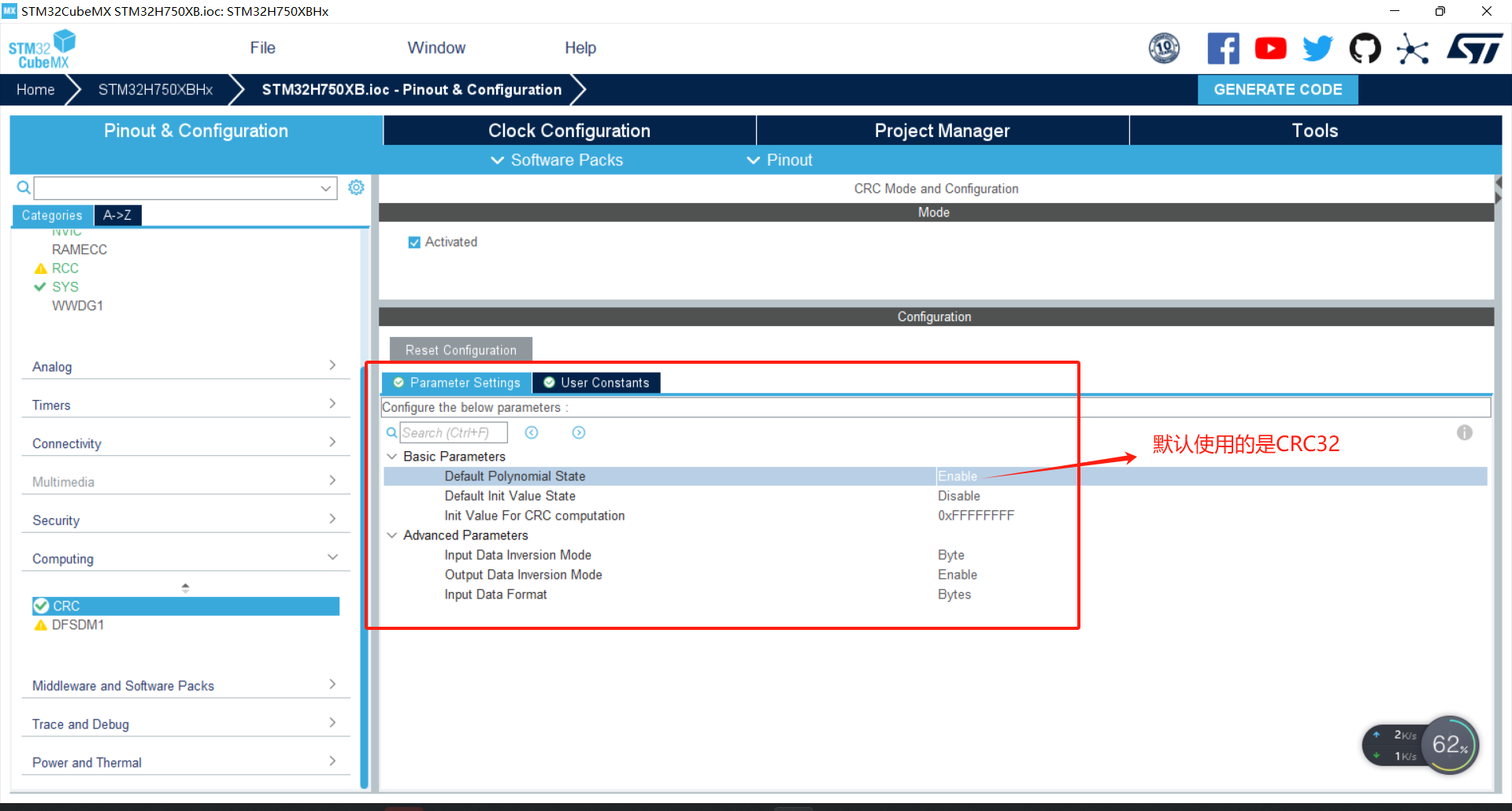
Task: Click the peripheral search magnifier icon
Action: pyautogui.click(x=24, y=187)
